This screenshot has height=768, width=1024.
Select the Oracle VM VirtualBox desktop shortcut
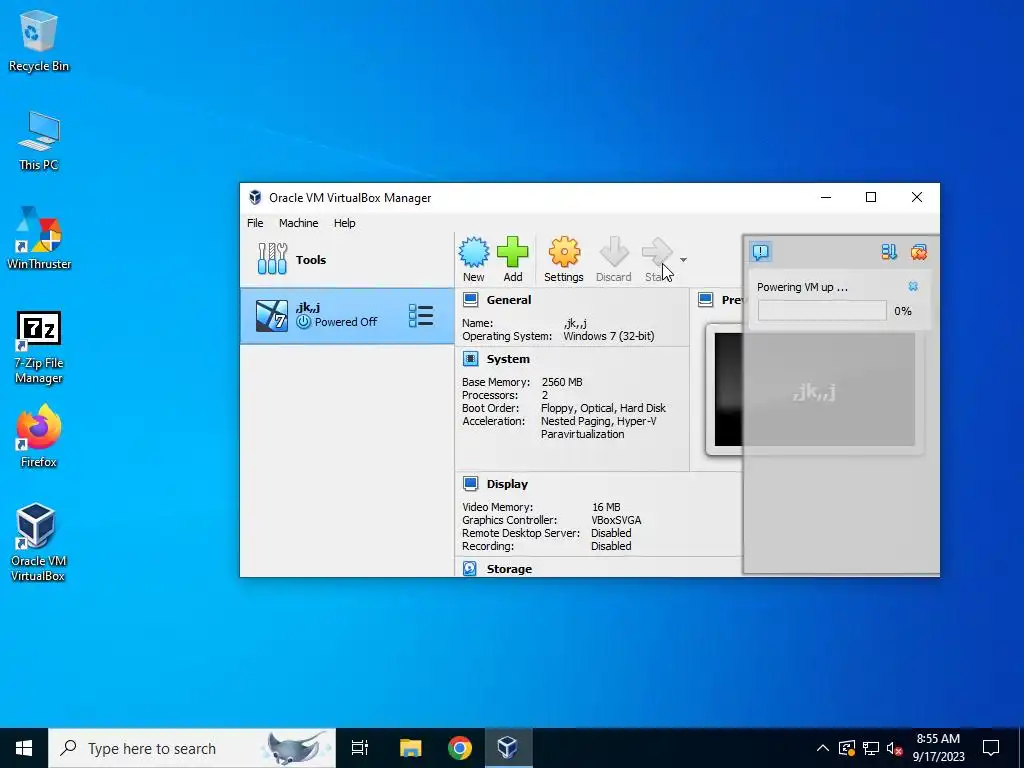pos(37,542)
